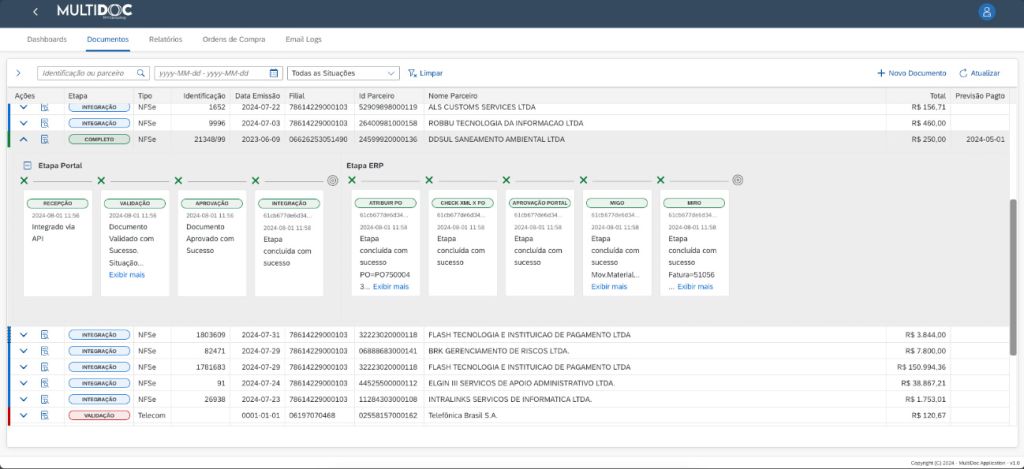Image resolution: width=1024 pixels, height=469 pixels.
Task: Open document icon for DDSUL SANEAMENTO row
Action: pos(45,140)
